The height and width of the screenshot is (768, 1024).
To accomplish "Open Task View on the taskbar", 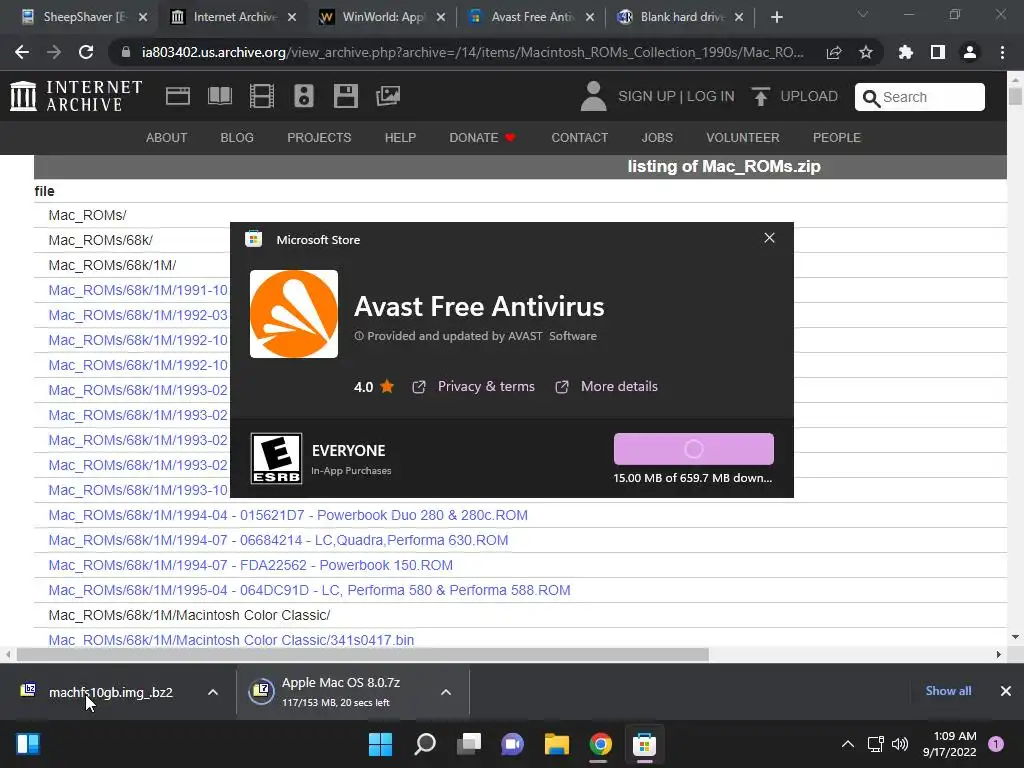I will point(469,744).
